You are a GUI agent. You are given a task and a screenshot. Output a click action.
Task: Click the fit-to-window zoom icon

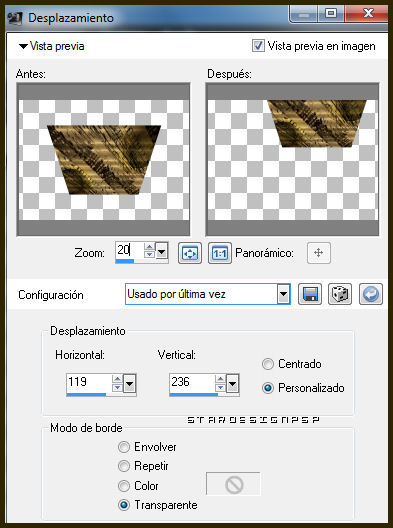click(x=190, y=253)
